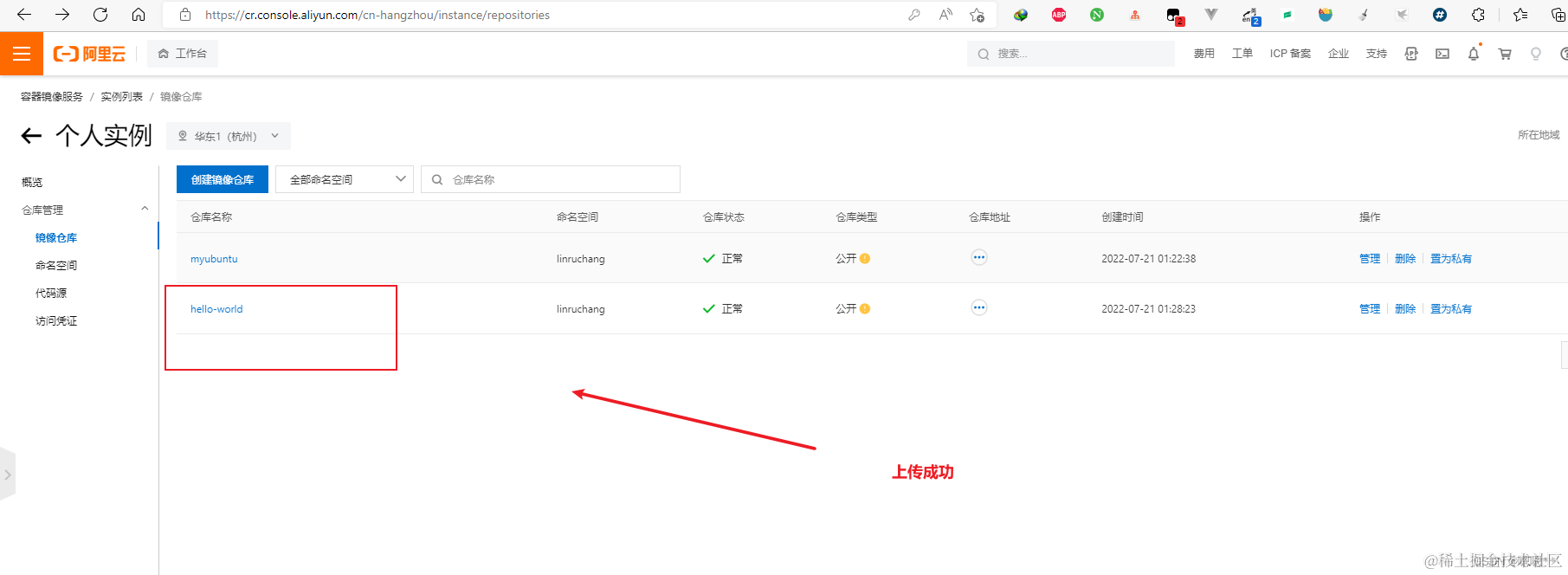
Task: Open the ICP 备案 menu
Action: 1290,54
